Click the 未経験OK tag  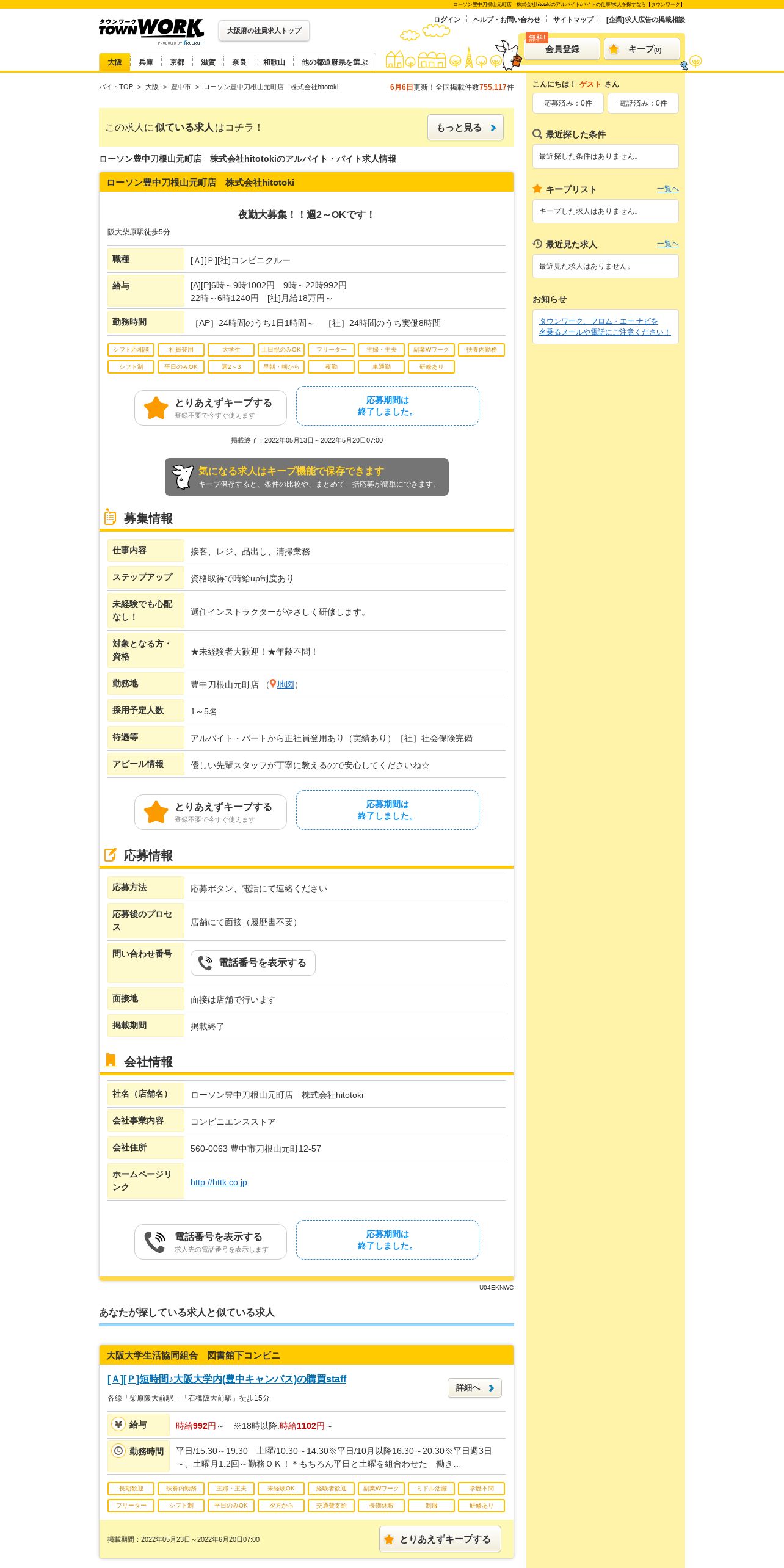(281, 1489)
